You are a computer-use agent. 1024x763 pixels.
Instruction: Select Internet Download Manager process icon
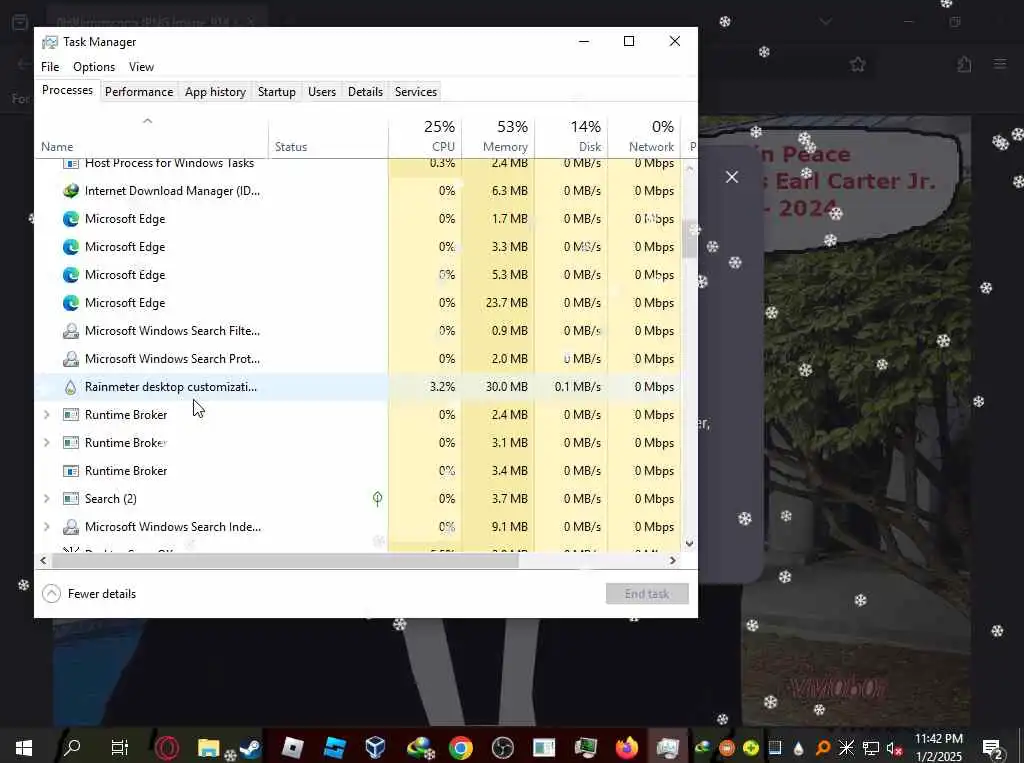click(x=71, y=191)
